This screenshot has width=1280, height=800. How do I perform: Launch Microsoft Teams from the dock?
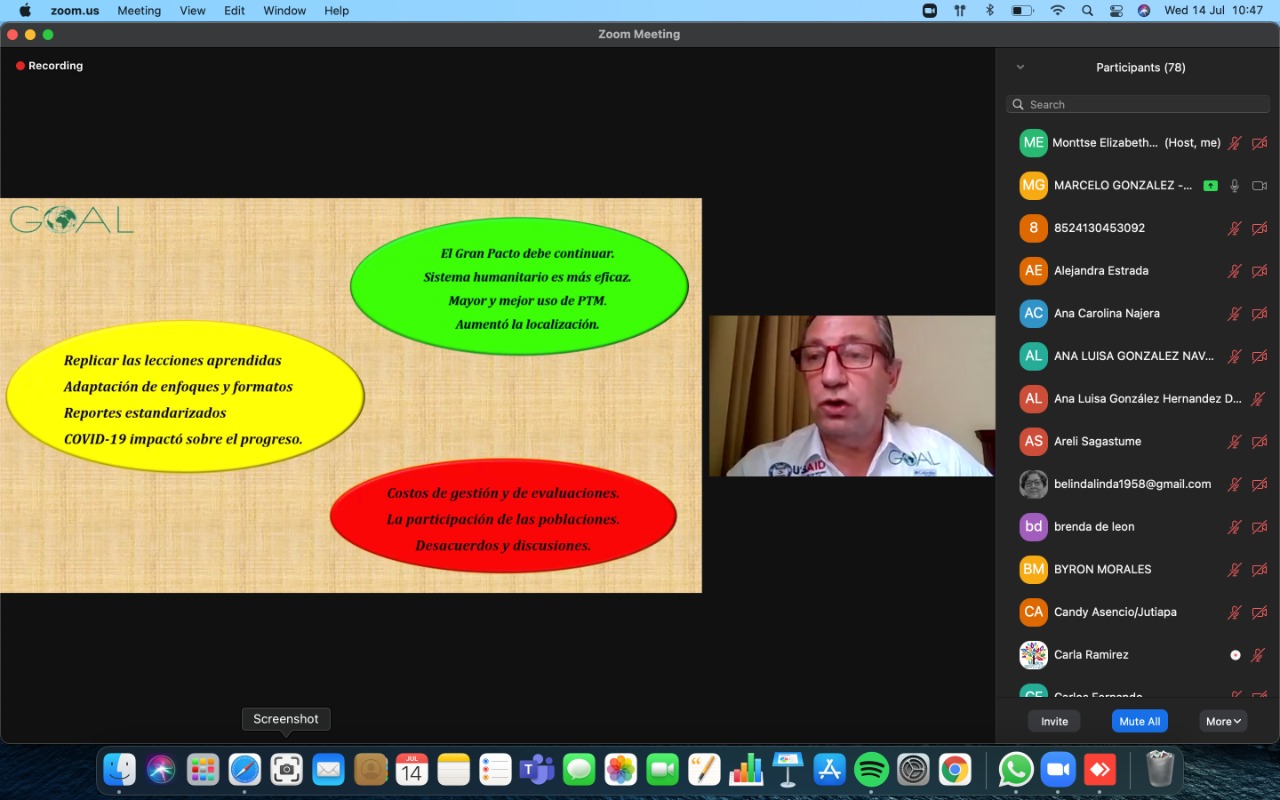click(x=537, y=769)
